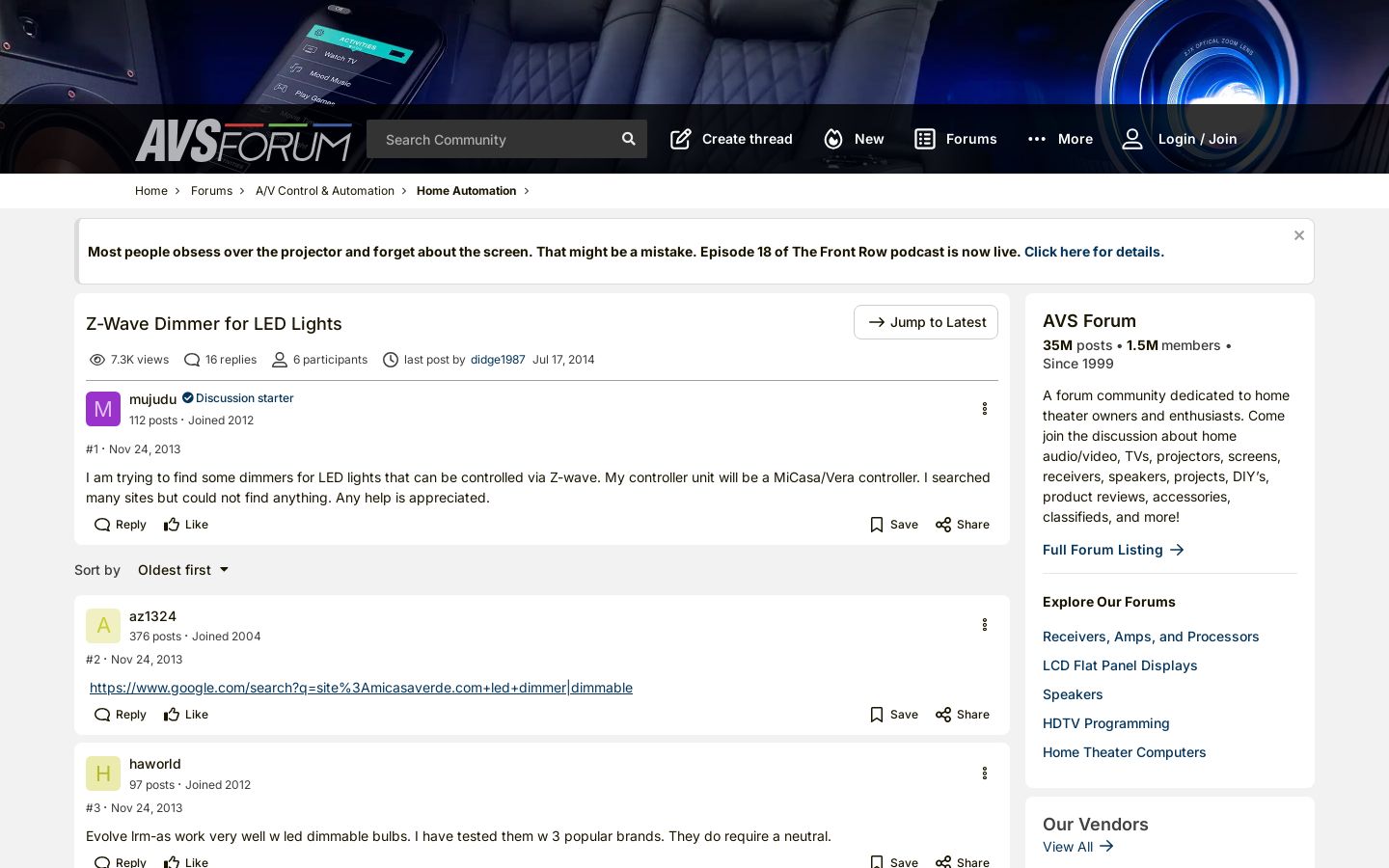Click post number #1 permalink
The width and height of the screenshot is (1389, 868).
[x=93, y=449]
